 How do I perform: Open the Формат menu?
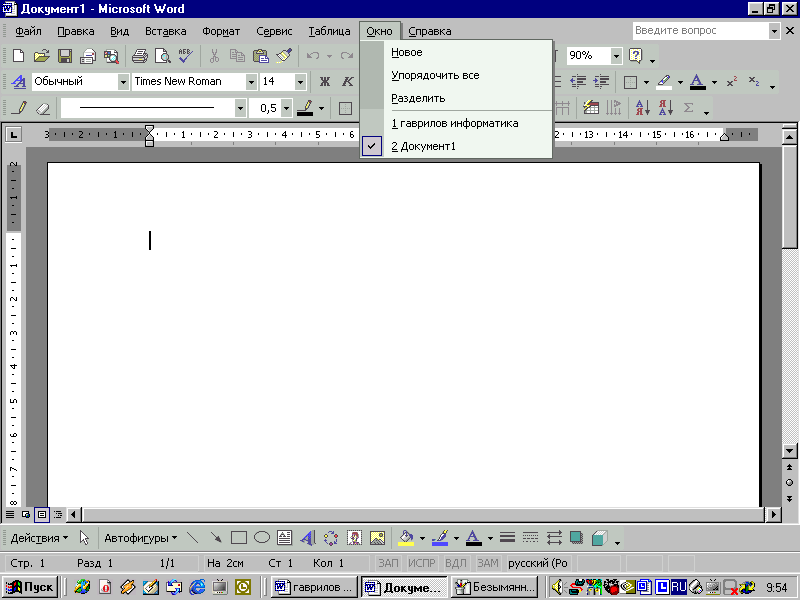click(x=221, y=31)
